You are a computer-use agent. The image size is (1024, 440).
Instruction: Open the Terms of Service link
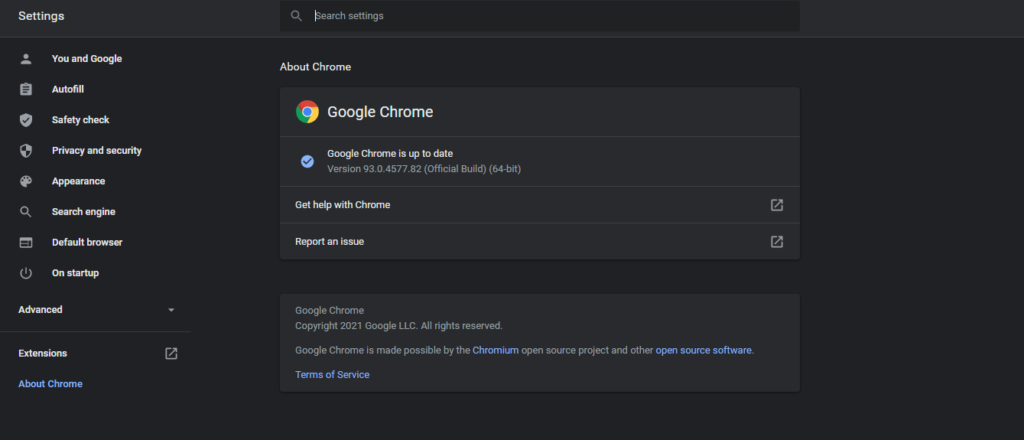[x=332, y=375]
